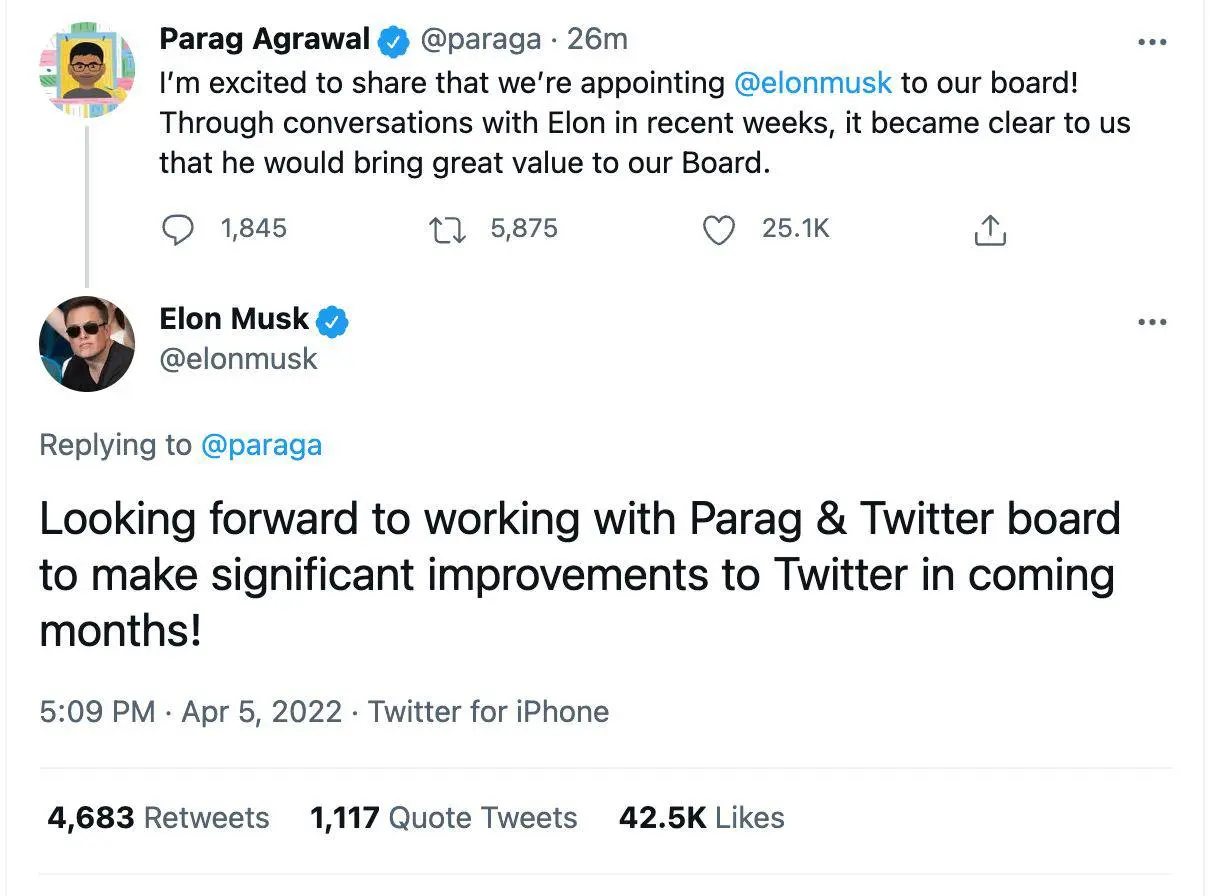Open share icon on Parag's tweet
Image resolution: width=1210 pixels, height=896 pixels.
[989, 231]
